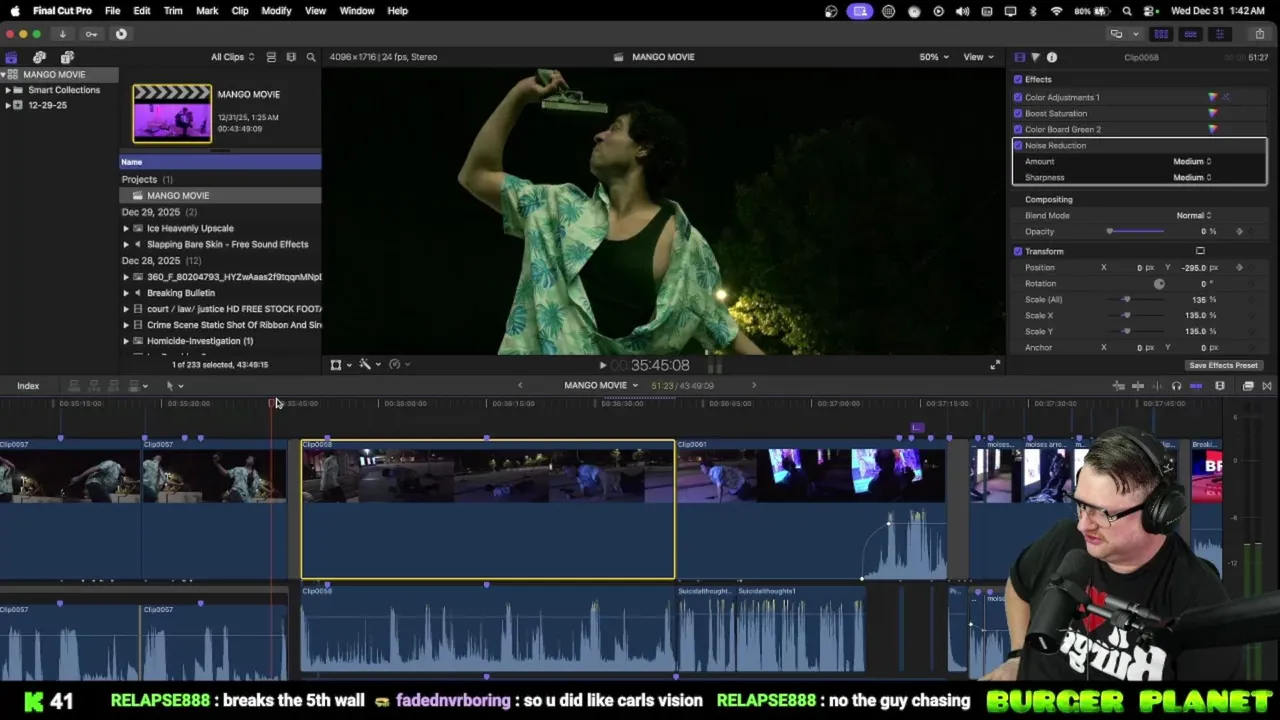Search the browser with magnifier icon
The height and width of the screenshot is (720, 1280).
coord(311,57)
